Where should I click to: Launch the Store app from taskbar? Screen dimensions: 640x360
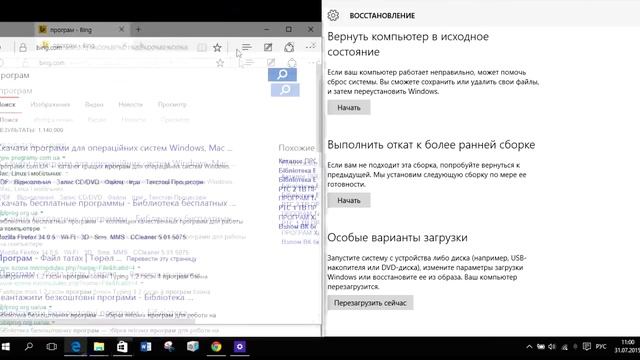coord(122,347)
